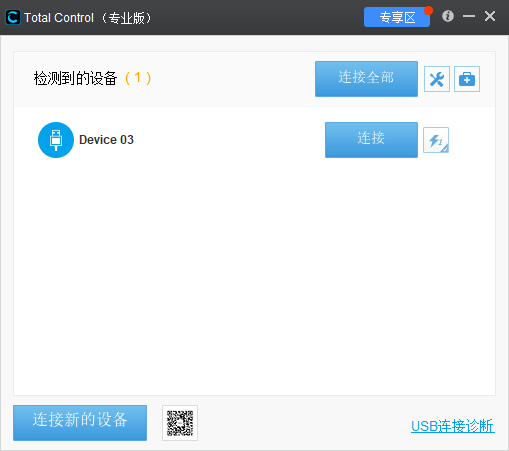Click the red notification dot badge
This screenshot has height=451, width=509.
[x=428, y=11]
